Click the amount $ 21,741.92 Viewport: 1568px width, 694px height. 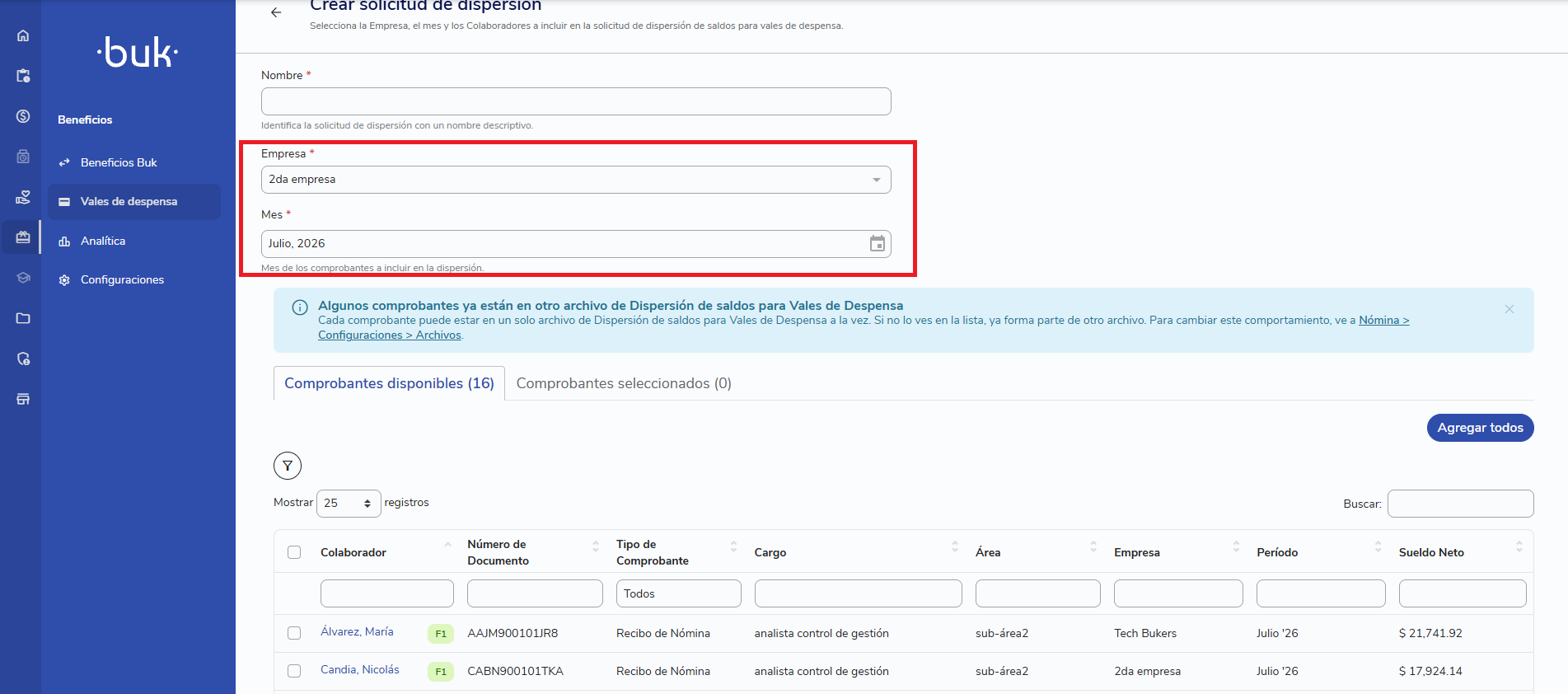(x=1430, y=633)
